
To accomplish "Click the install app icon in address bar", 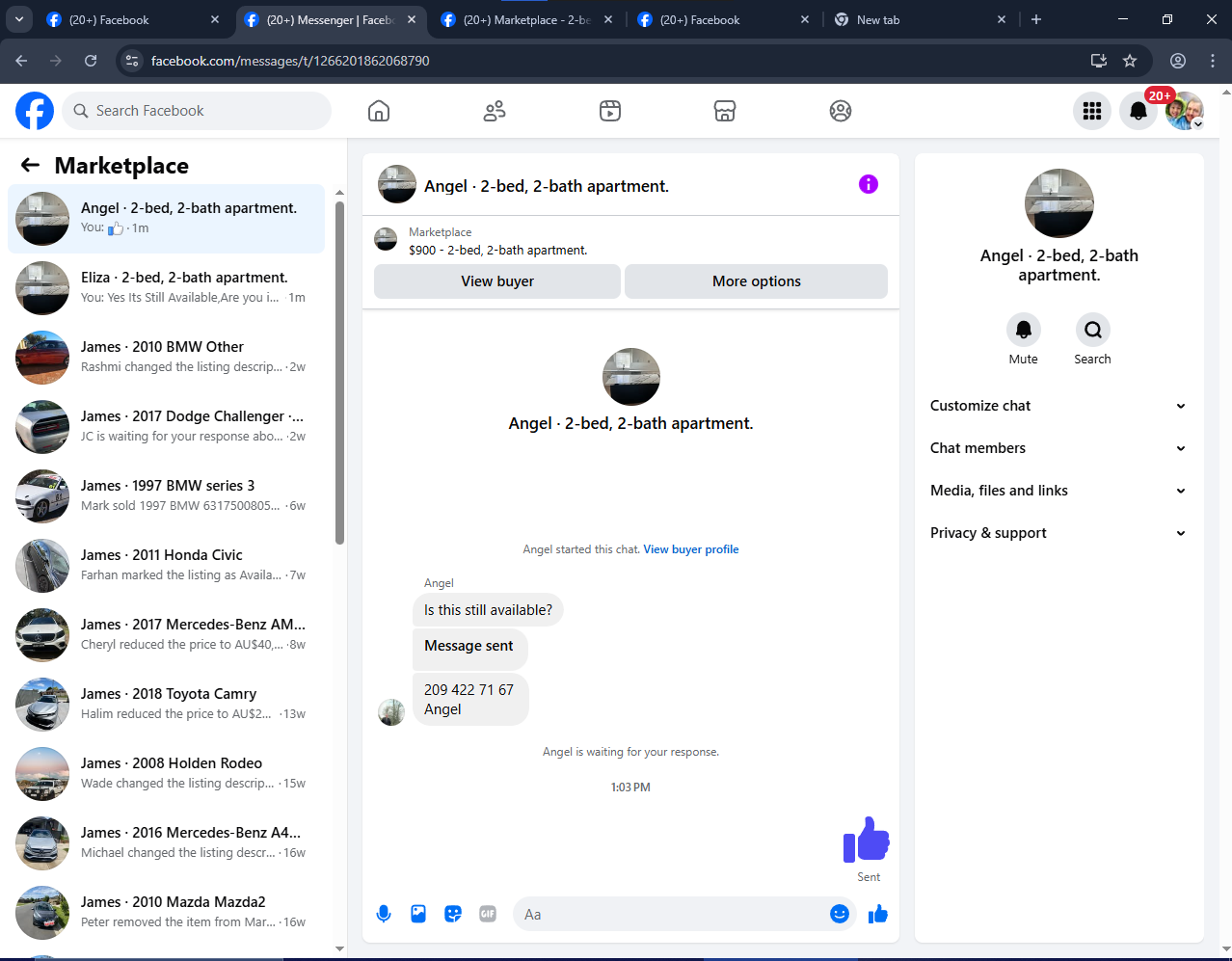I will point(1099,61).
